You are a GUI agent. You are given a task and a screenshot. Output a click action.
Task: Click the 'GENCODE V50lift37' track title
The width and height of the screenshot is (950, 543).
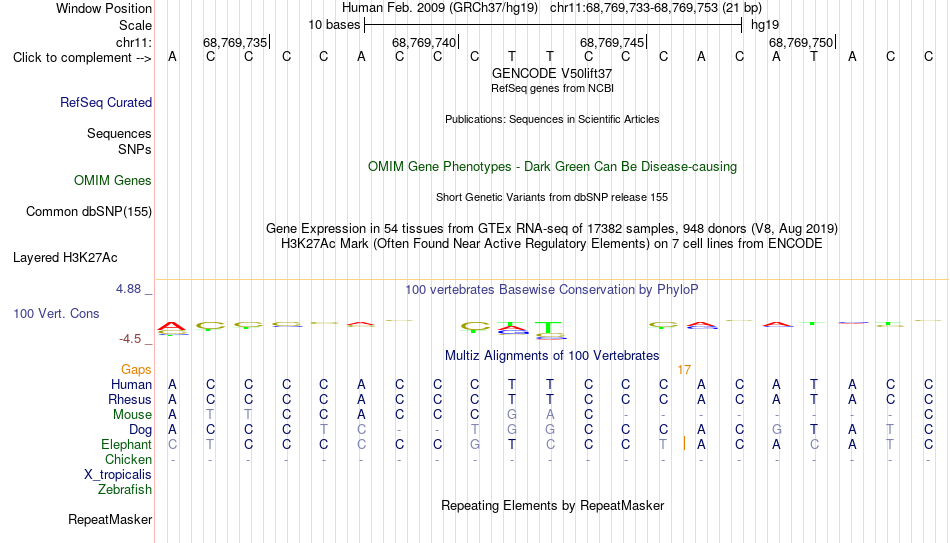coord(552,73)
